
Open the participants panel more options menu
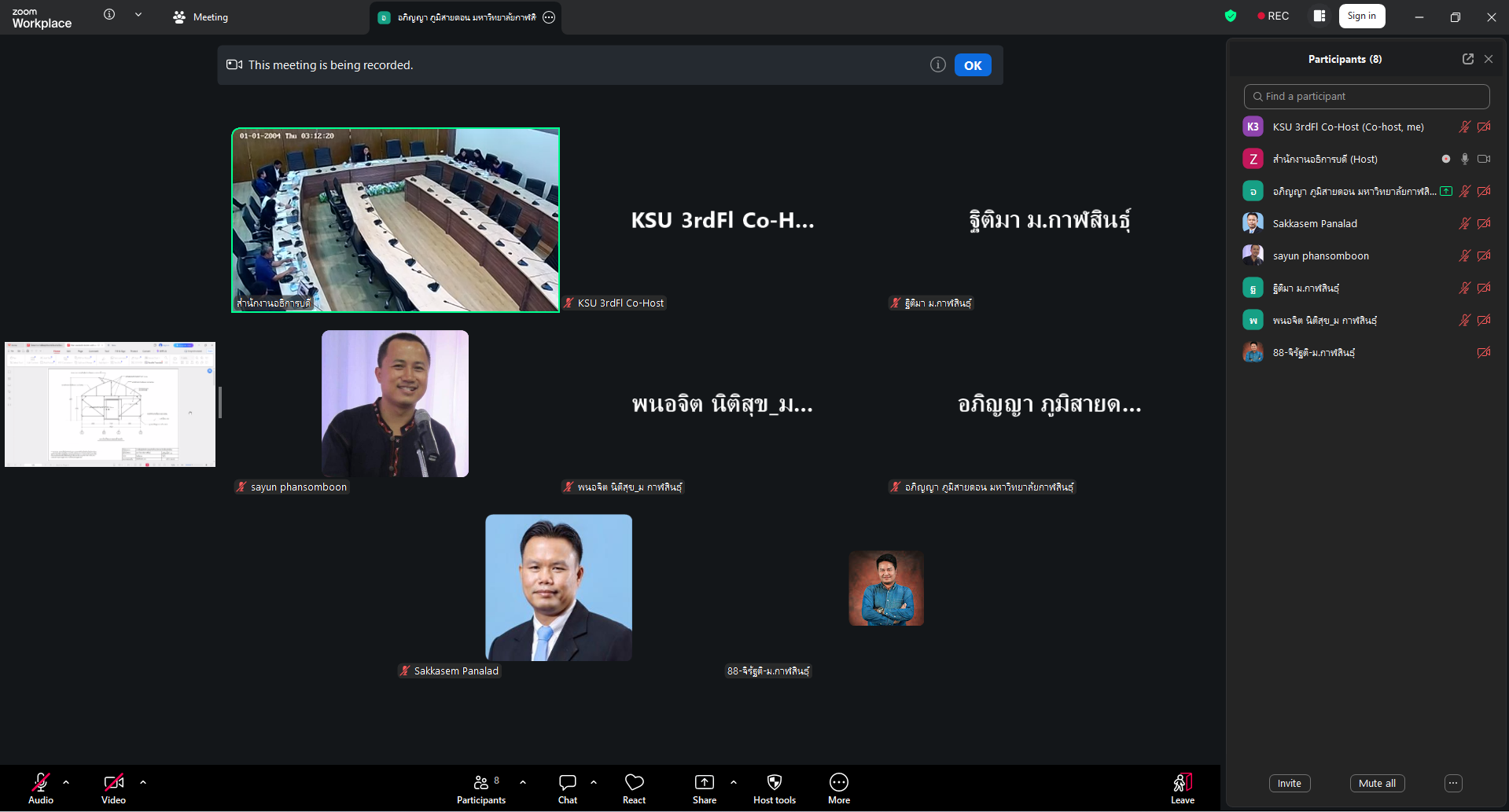point(1452,783)
